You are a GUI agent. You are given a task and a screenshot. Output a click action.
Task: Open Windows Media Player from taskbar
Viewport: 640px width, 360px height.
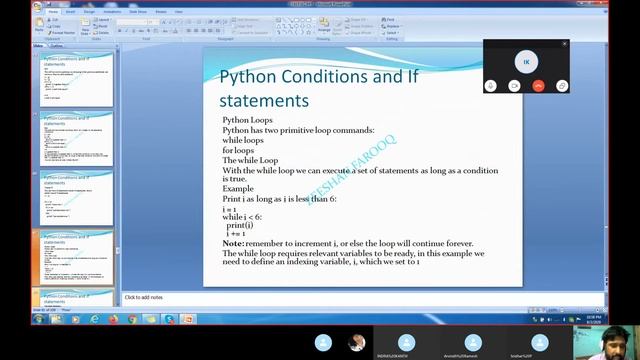(76, 319)
